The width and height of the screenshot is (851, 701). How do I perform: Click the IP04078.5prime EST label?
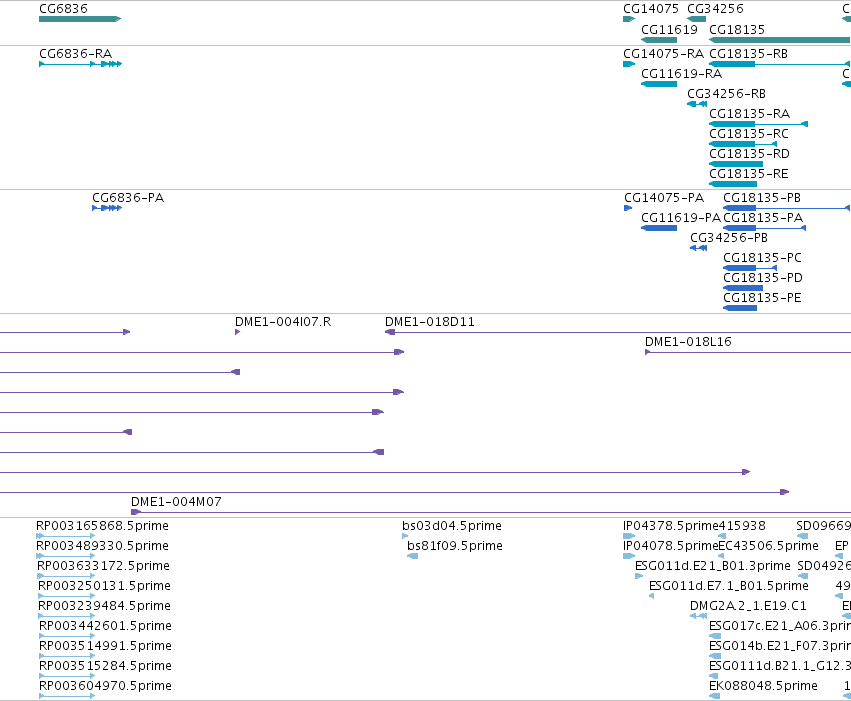(x=671, y=546)
